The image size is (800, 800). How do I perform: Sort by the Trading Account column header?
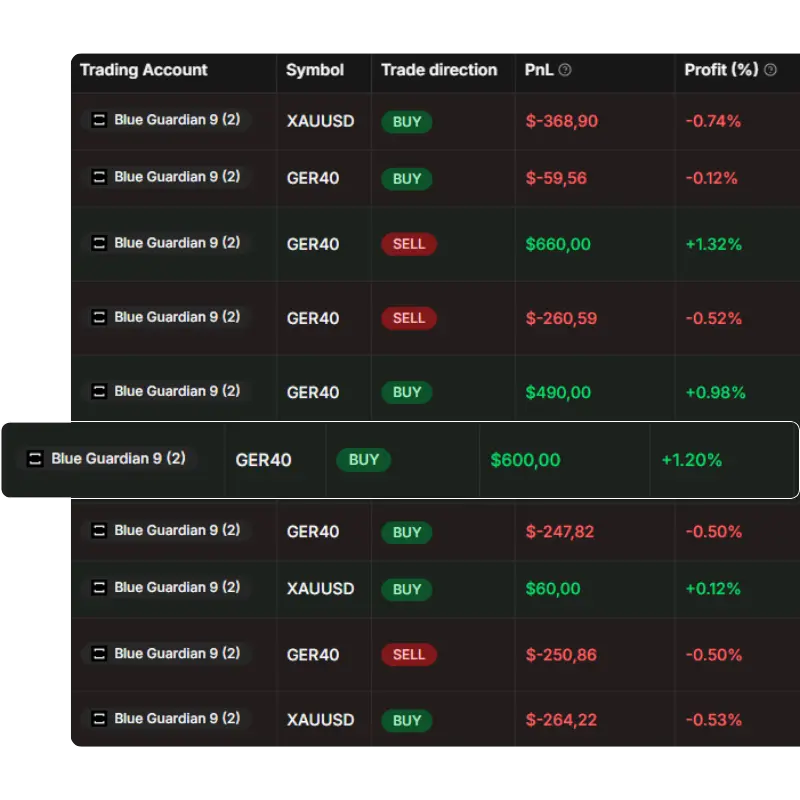coord(143,70)
